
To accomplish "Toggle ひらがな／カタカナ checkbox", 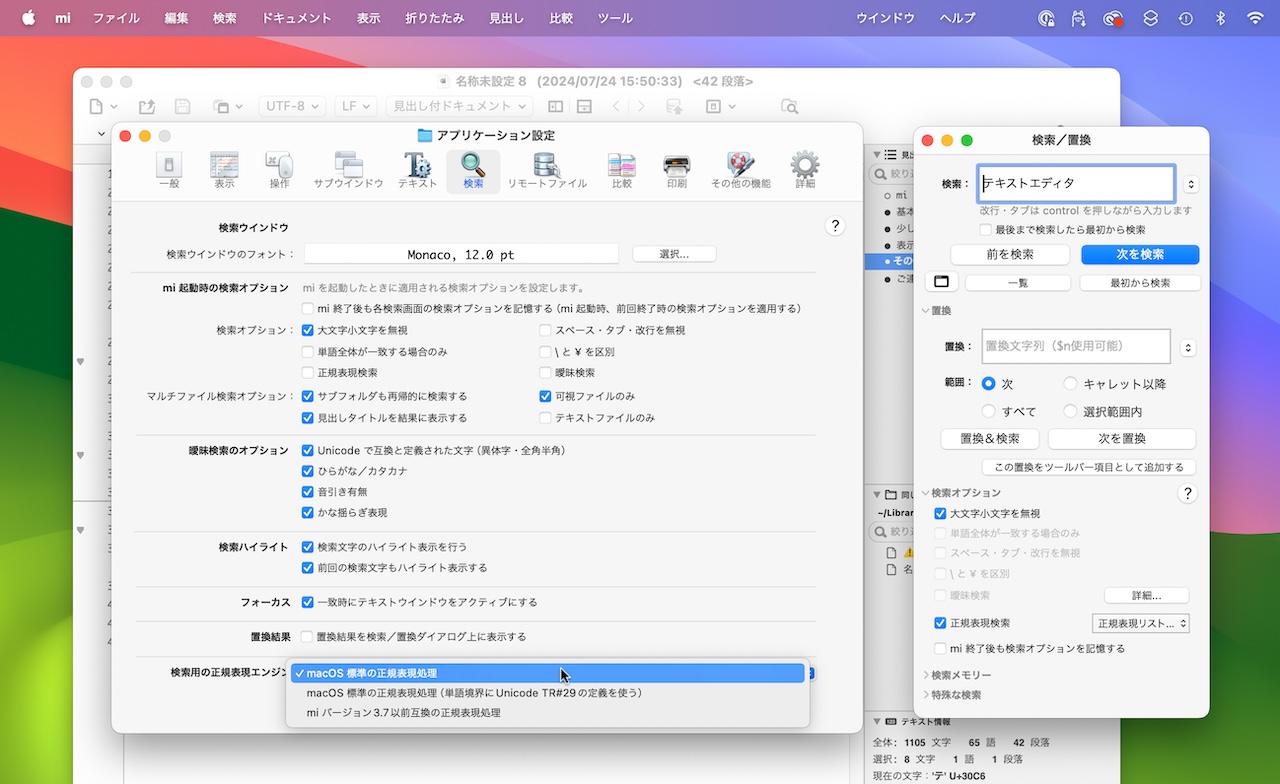I will click(308, 471).
